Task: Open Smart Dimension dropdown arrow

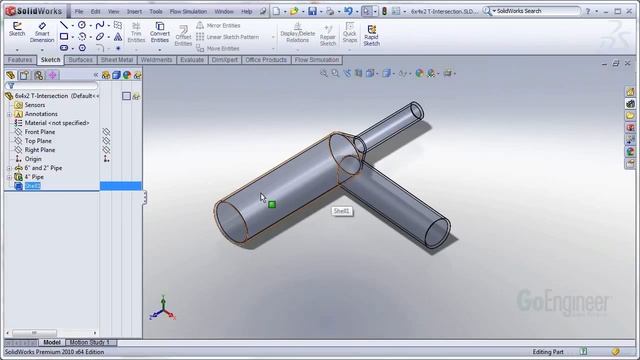Action: click(x=42, y=50)
